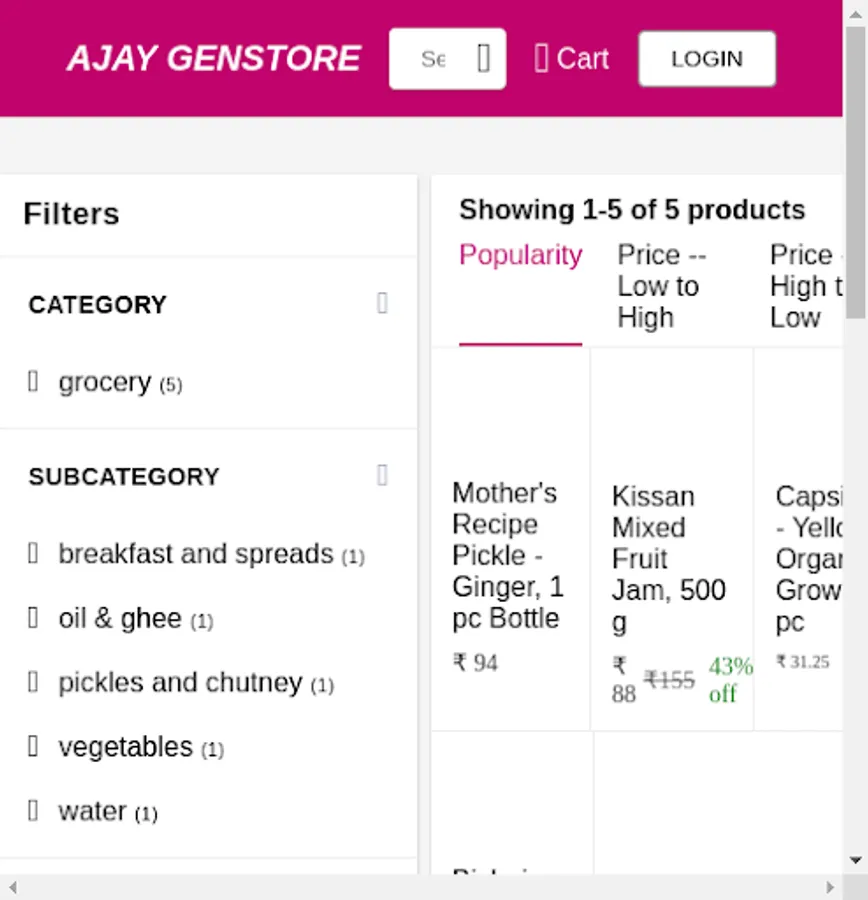868x900 pixels.
Task: Check the grocery category checkbox
Action: click(x=33, y=381)
